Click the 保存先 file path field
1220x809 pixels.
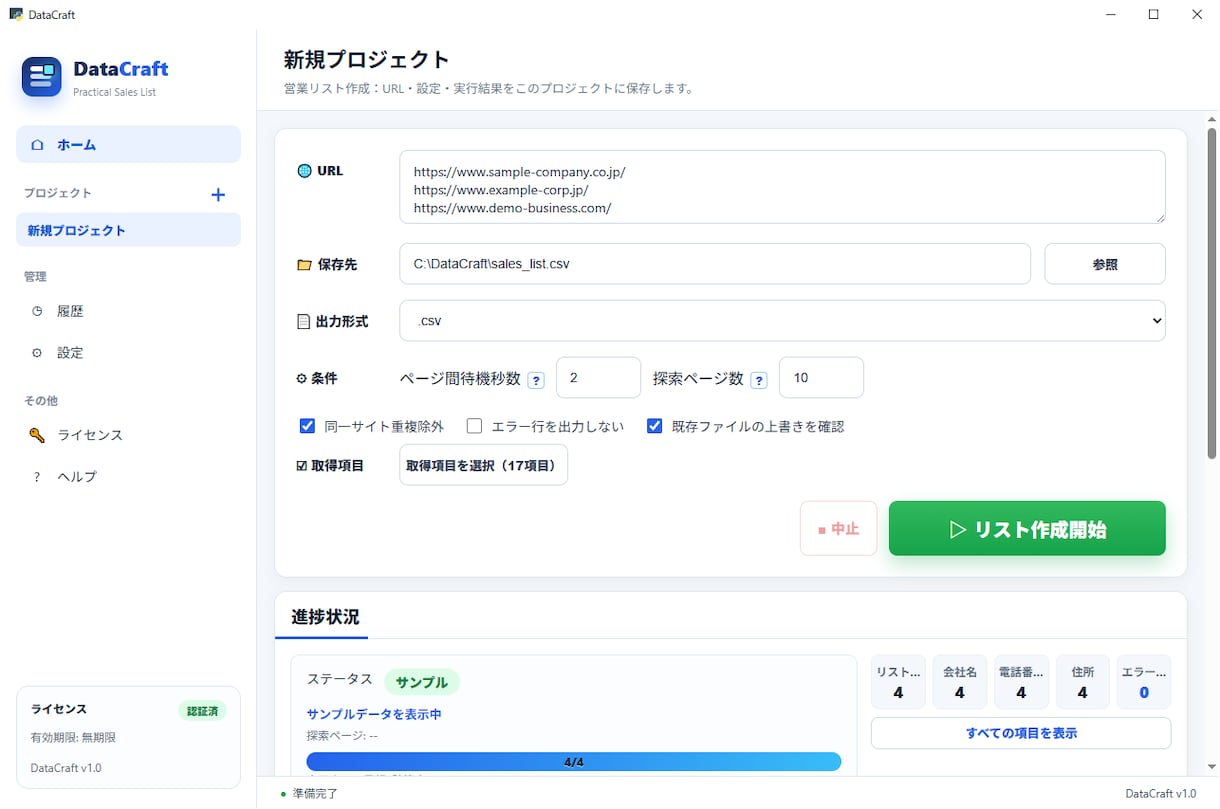[x=715, y=264]
